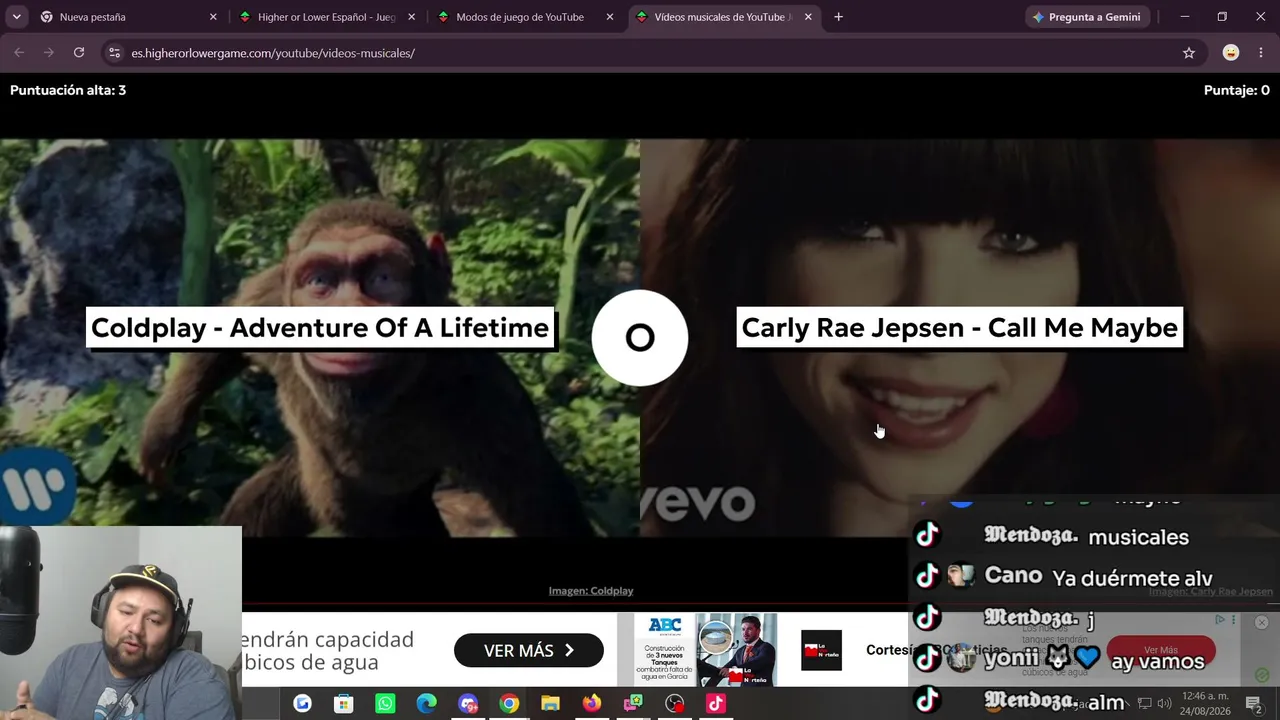This screenshot has width=1280, height=720.
Task: Open a new browser tab
Action: 838,17
